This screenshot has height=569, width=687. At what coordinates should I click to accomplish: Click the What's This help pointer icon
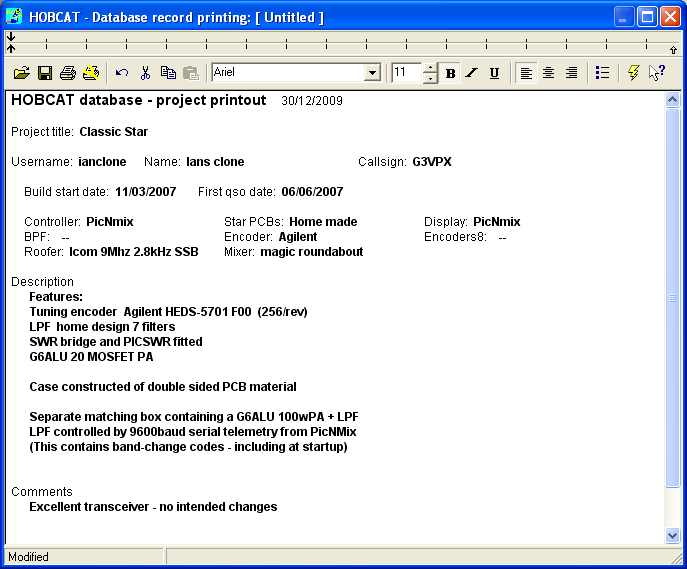point(656,73)
